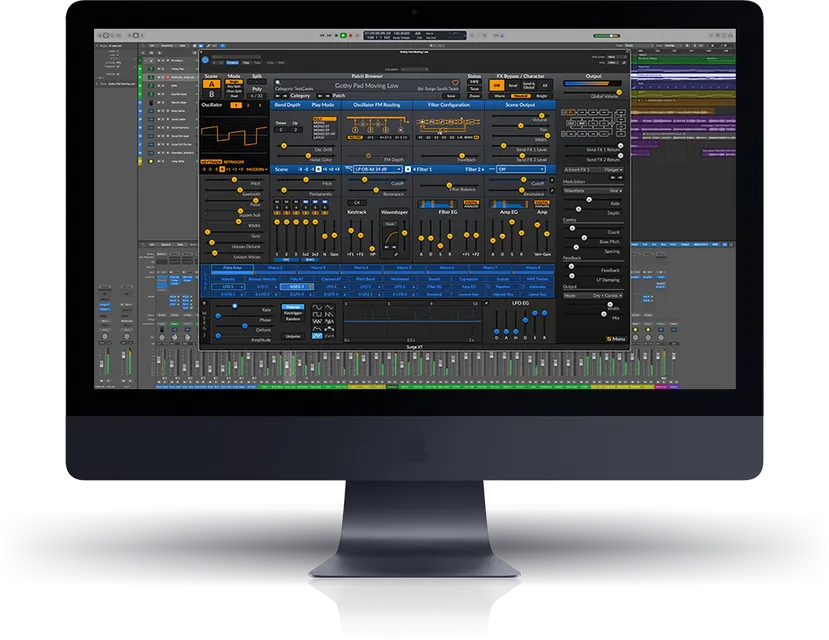Open the Mode Dry + Combs dropdown
Viewport: 829px width, 640px height.
pos(593,295)
